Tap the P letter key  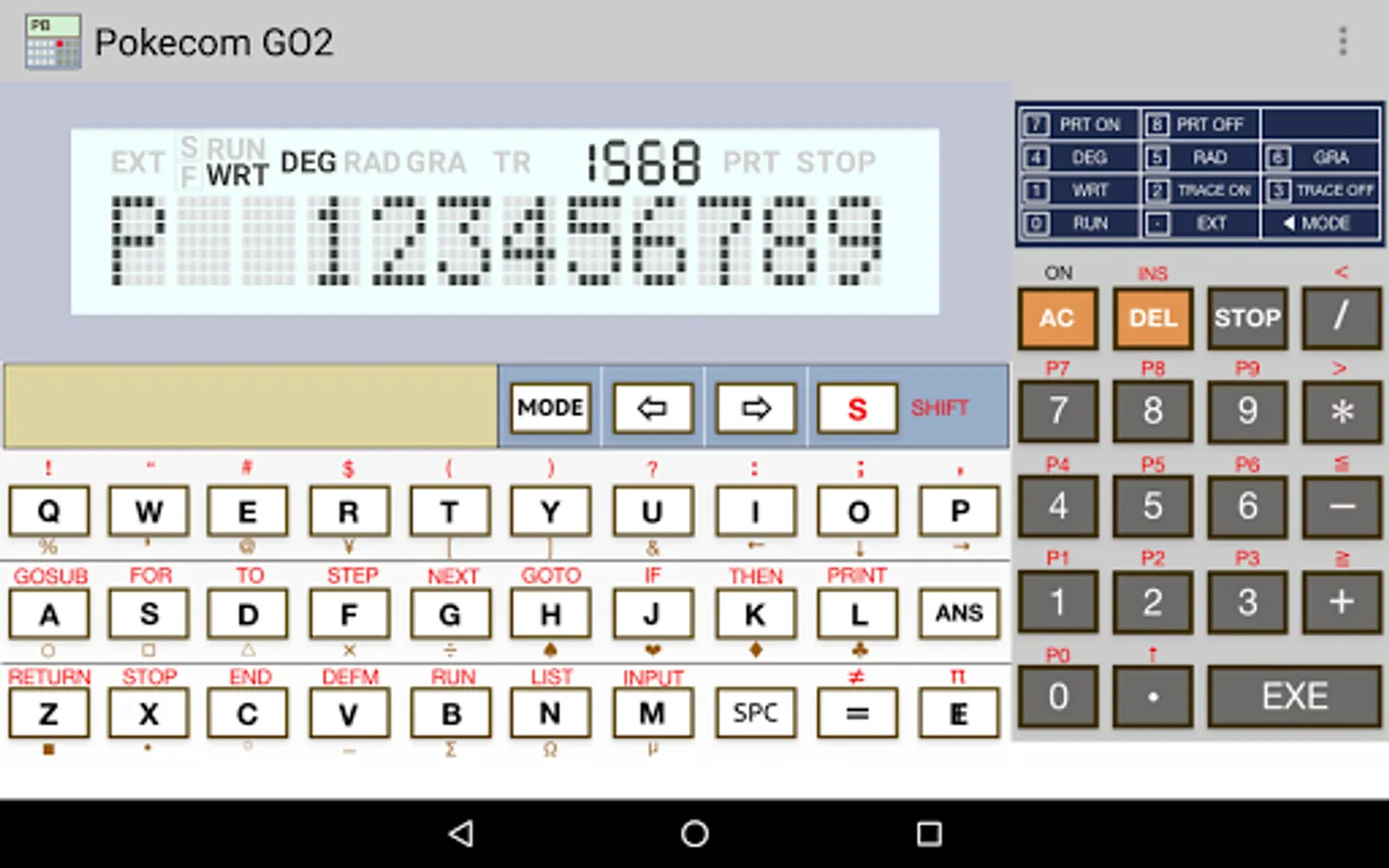pyautogui.click(x=959, y=511)
